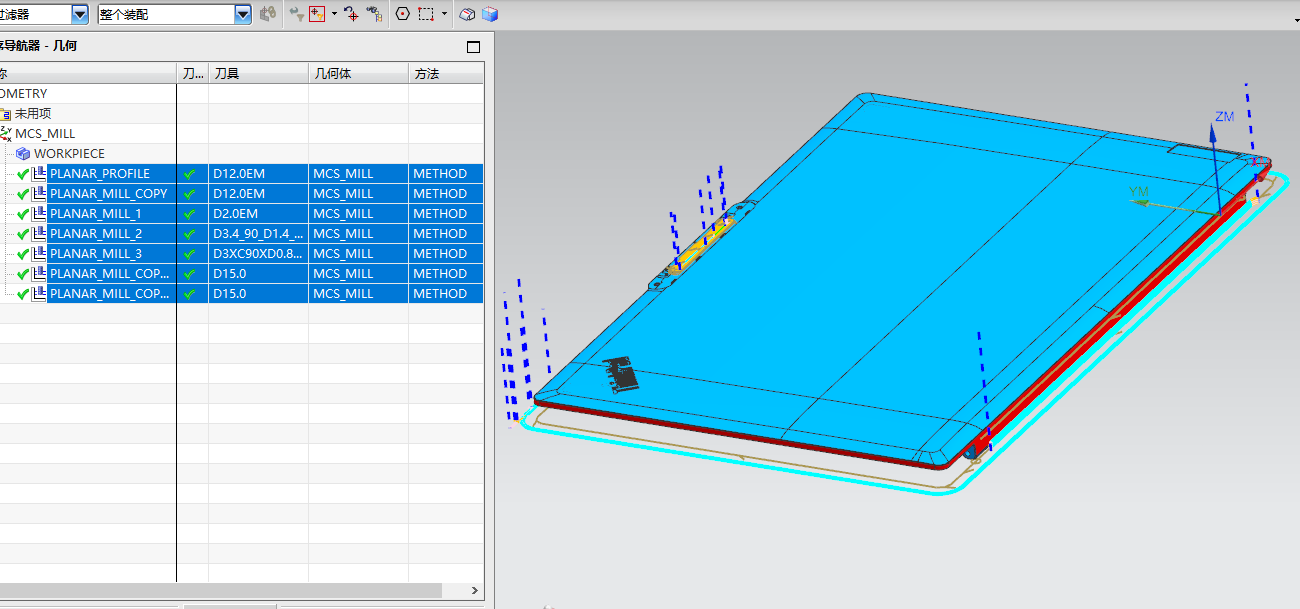Click the black engraved mark on the part
This screenshot has width=1300, height=609.
pos(621,373)
